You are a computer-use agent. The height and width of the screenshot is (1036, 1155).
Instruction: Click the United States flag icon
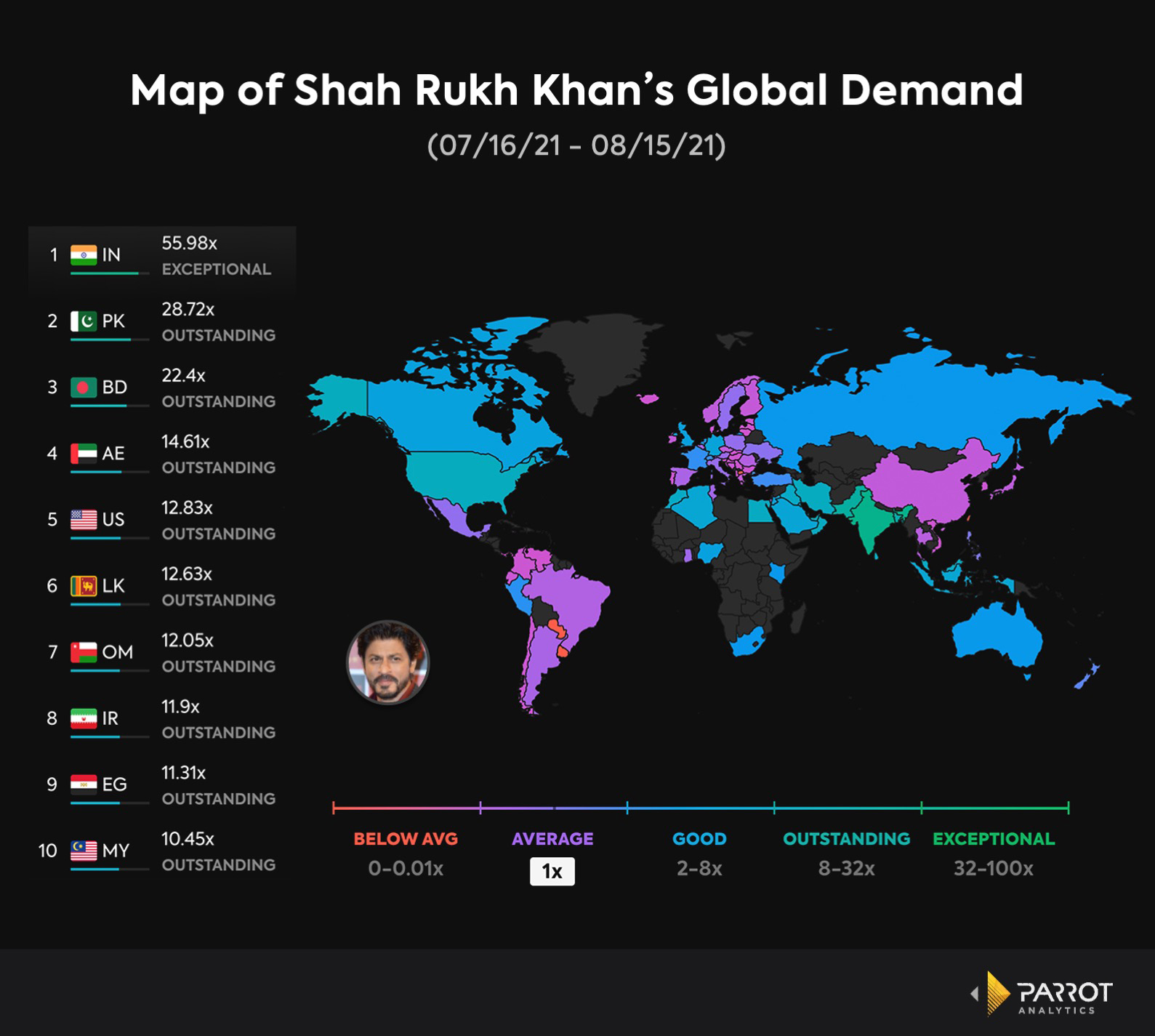[84, 519]
